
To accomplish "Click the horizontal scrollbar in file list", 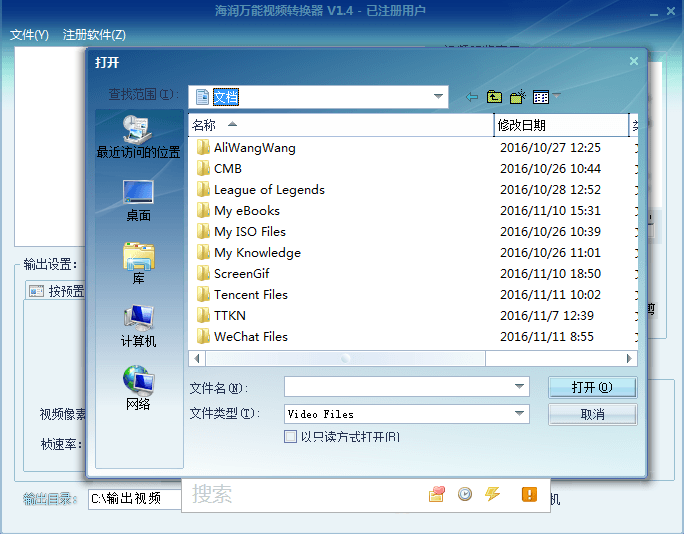I will point(345,358).
